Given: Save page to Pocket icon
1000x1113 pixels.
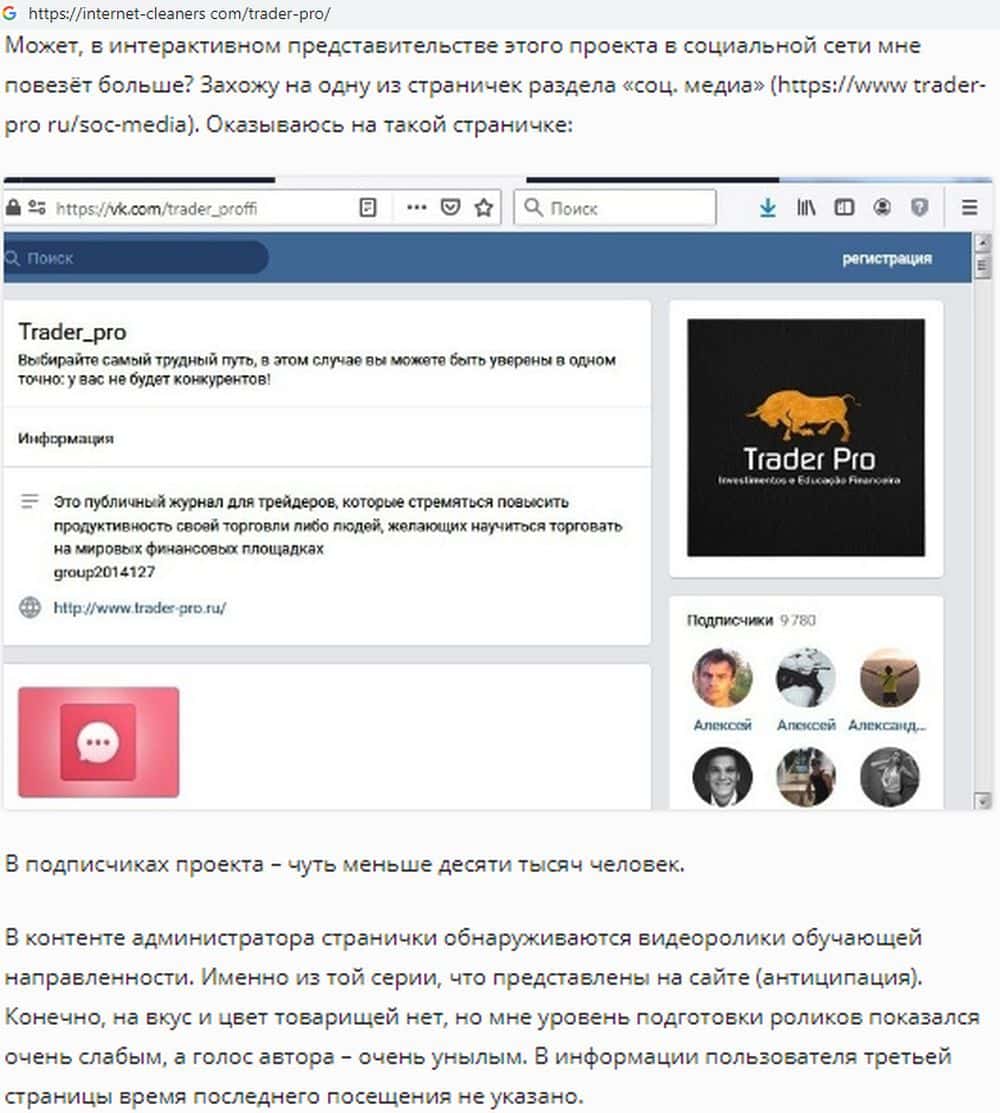Looking at the screenshot, I should tap(451, 207).
